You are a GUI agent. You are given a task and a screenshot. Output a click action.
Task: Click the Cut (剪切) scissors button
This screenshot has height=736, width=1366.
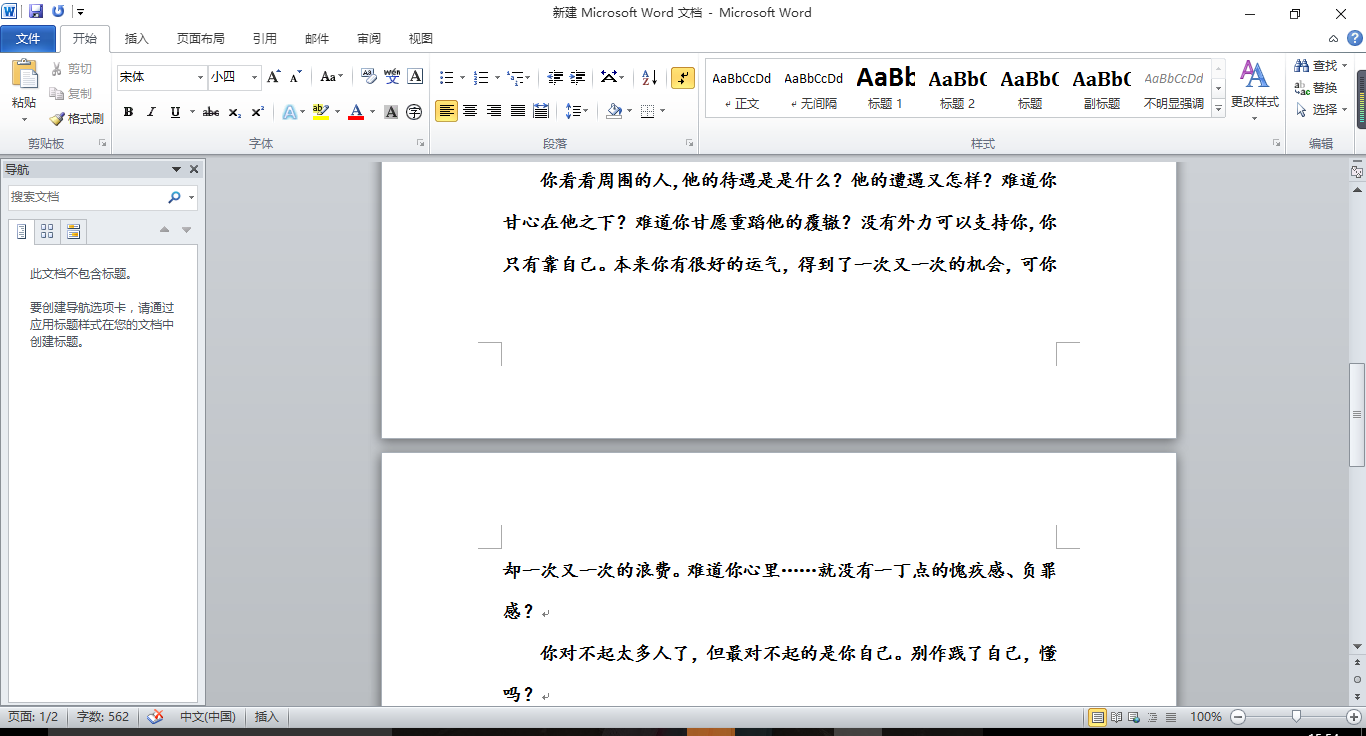tap(72, 69)
